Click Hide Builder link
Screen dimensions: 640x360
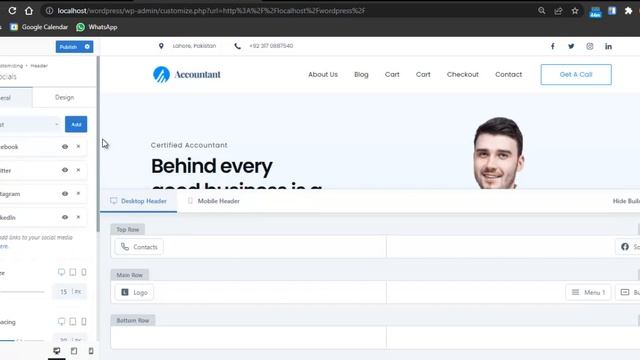pyautogui.click(x=626, y=201)
